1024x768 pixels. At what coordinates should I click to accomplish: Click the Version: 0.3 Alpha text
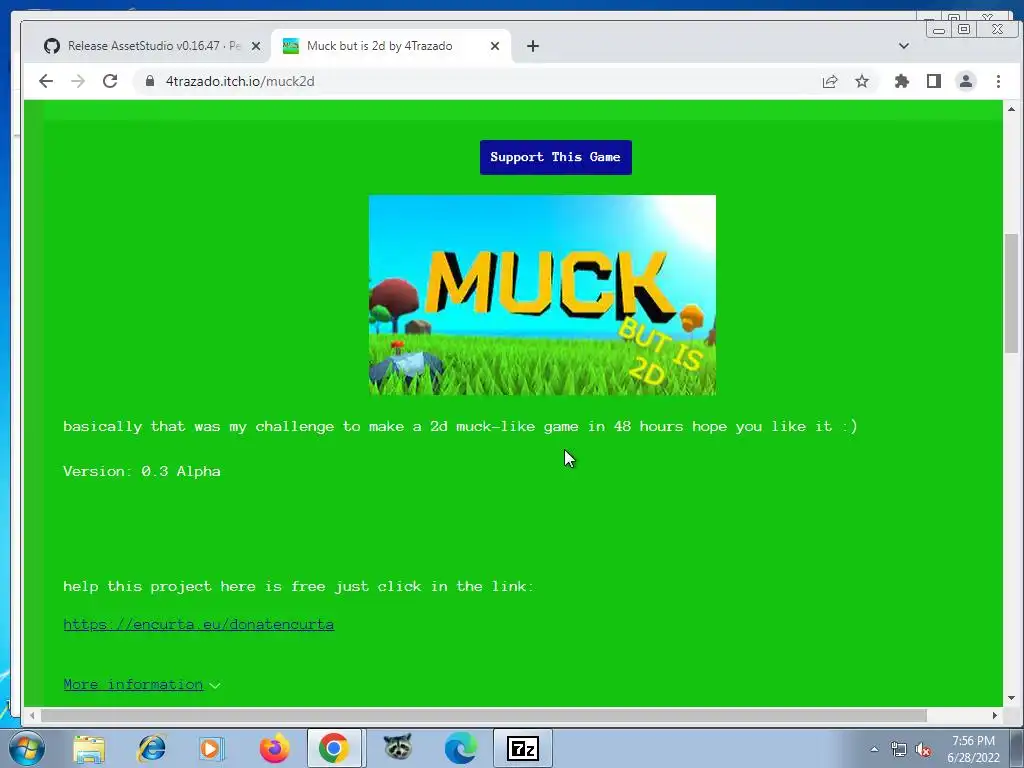(x=142, y=472)
